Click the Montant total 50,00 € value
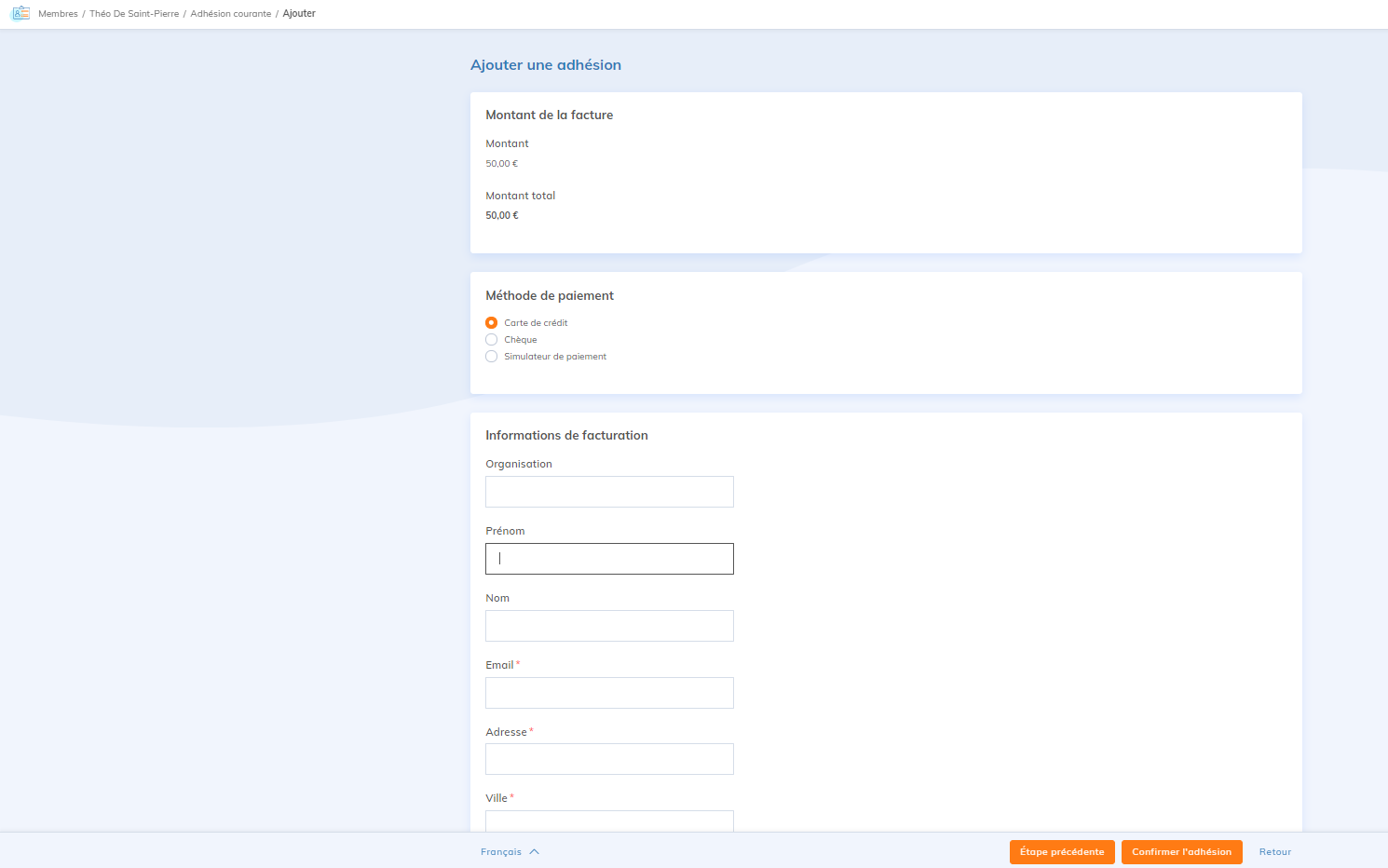 502,216
